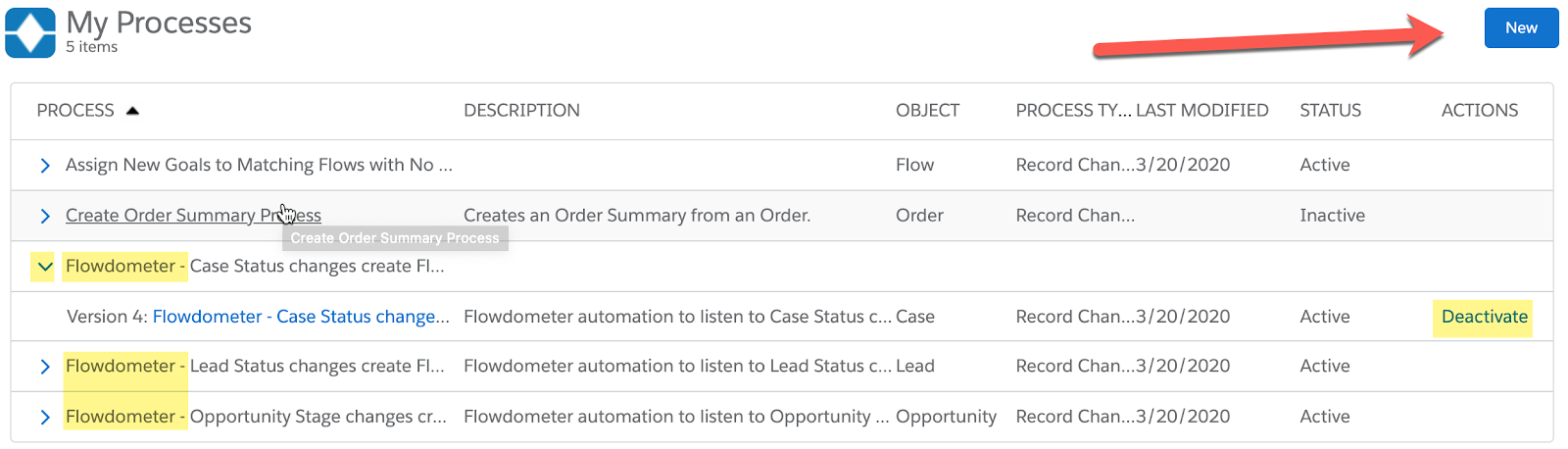Select the Flowdometer Opportunity Stage process name
This screenshot has height=449, width=1568.
(x=256, y=417)
